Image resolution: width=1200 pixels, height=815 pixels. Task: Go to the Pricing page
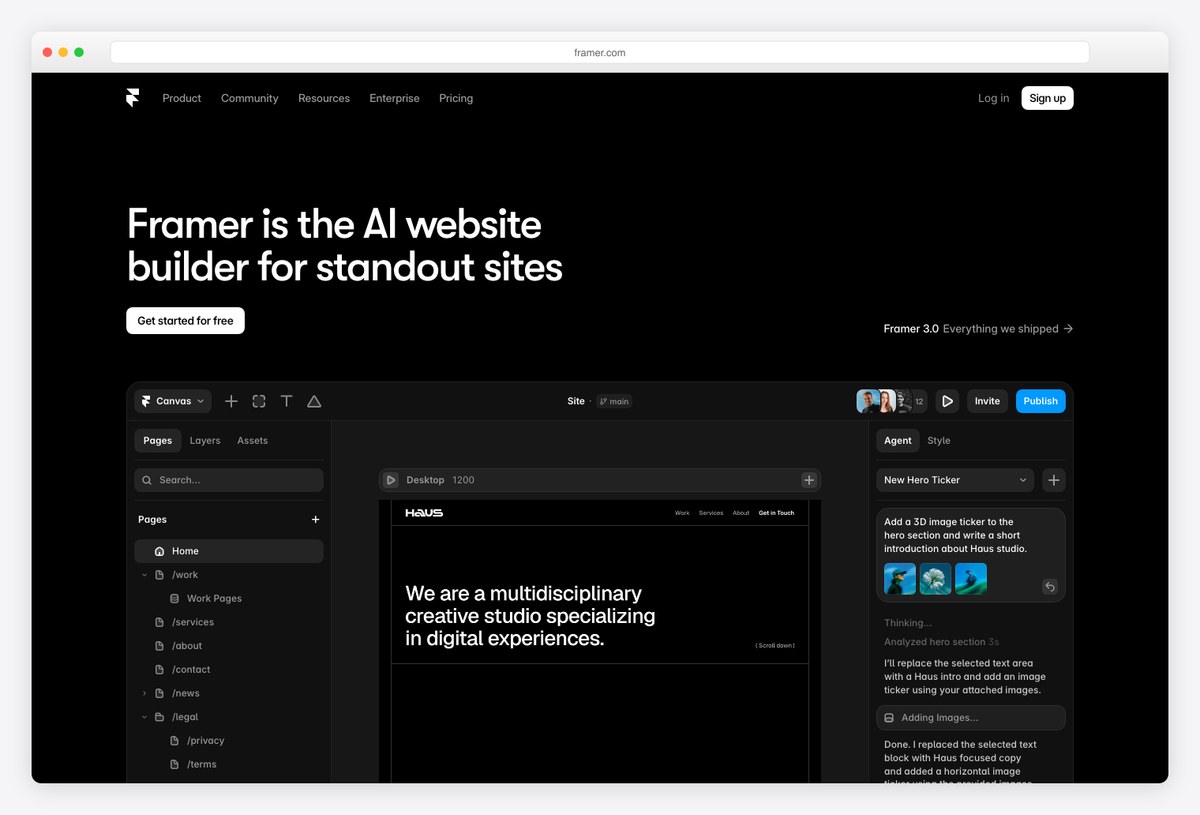[x=456, y=98]
